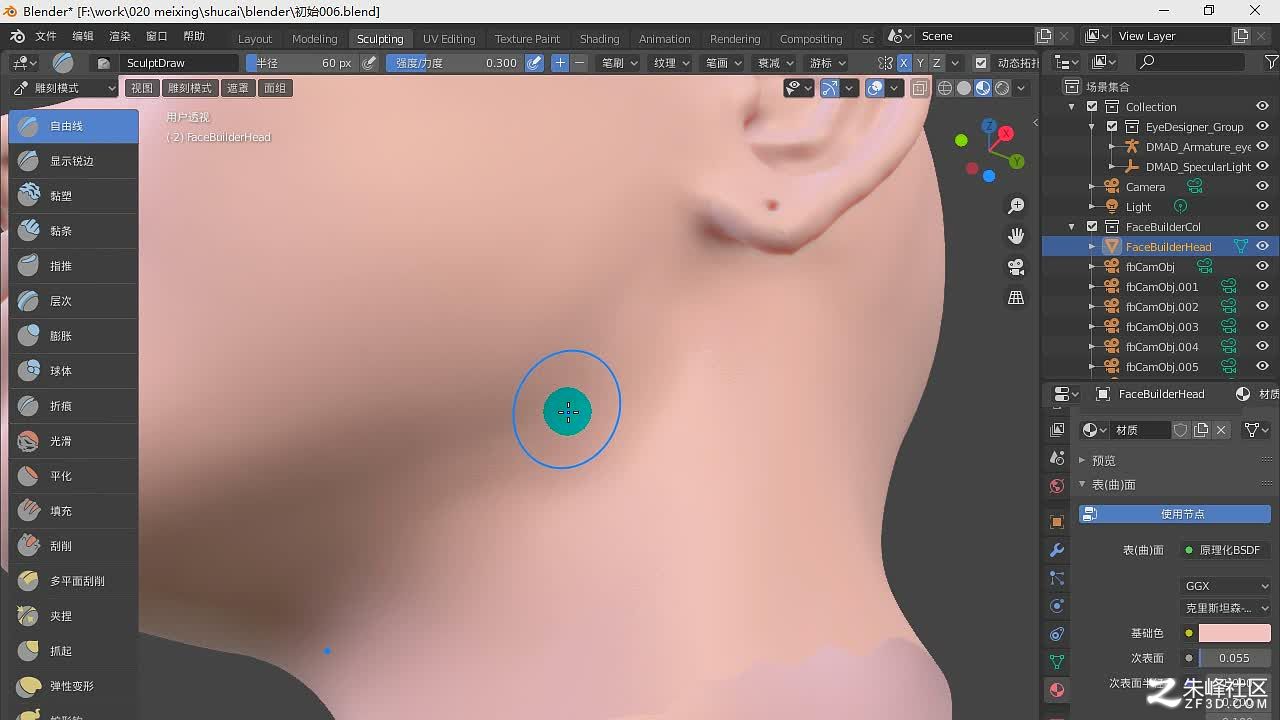Click the 遮罩 mask header menu
The width and height of the screenshot is (1280, 720).
(x=237, y=88)
